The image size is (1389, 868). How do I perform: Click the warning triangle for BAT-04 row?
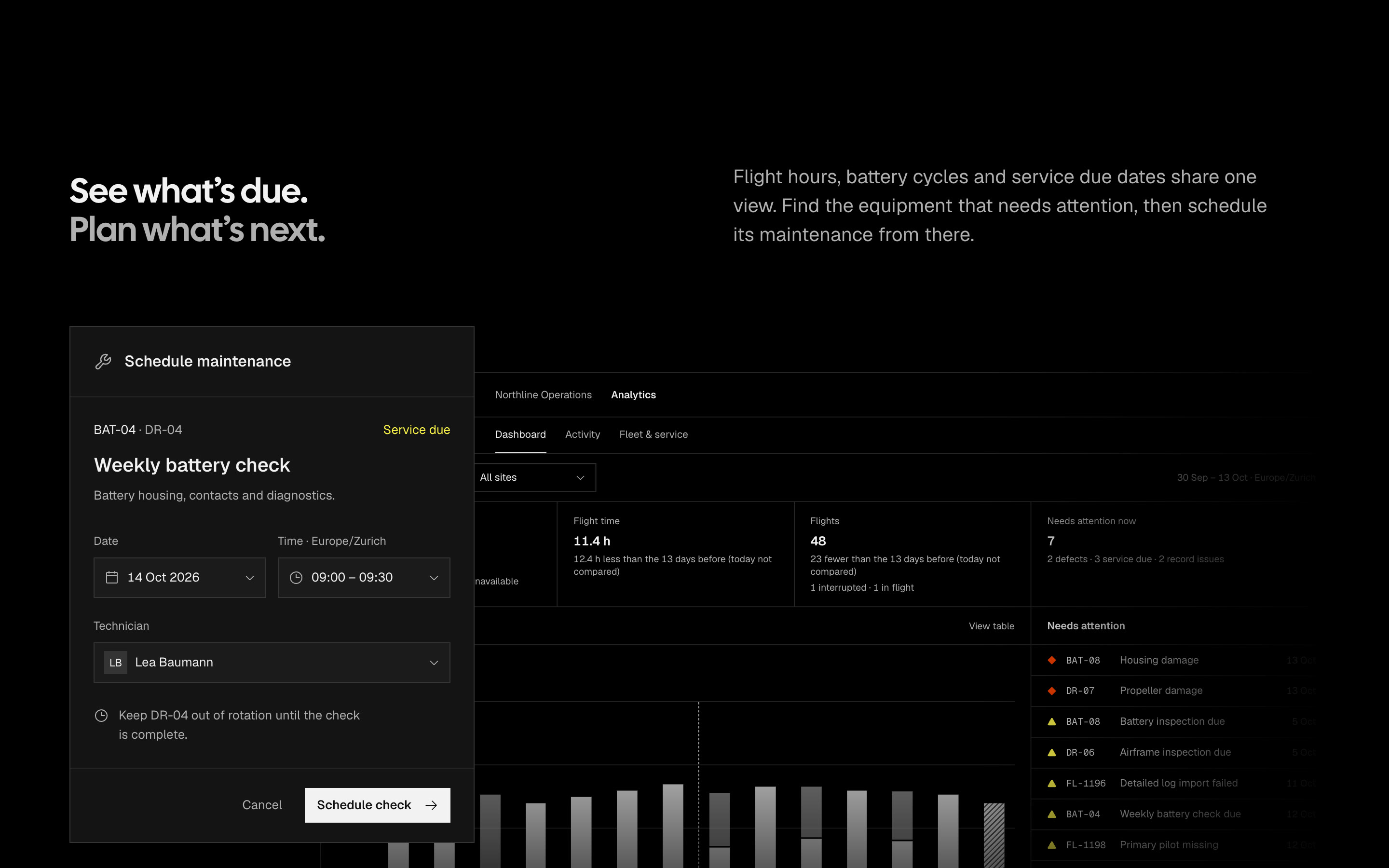tap(1052, 814)
